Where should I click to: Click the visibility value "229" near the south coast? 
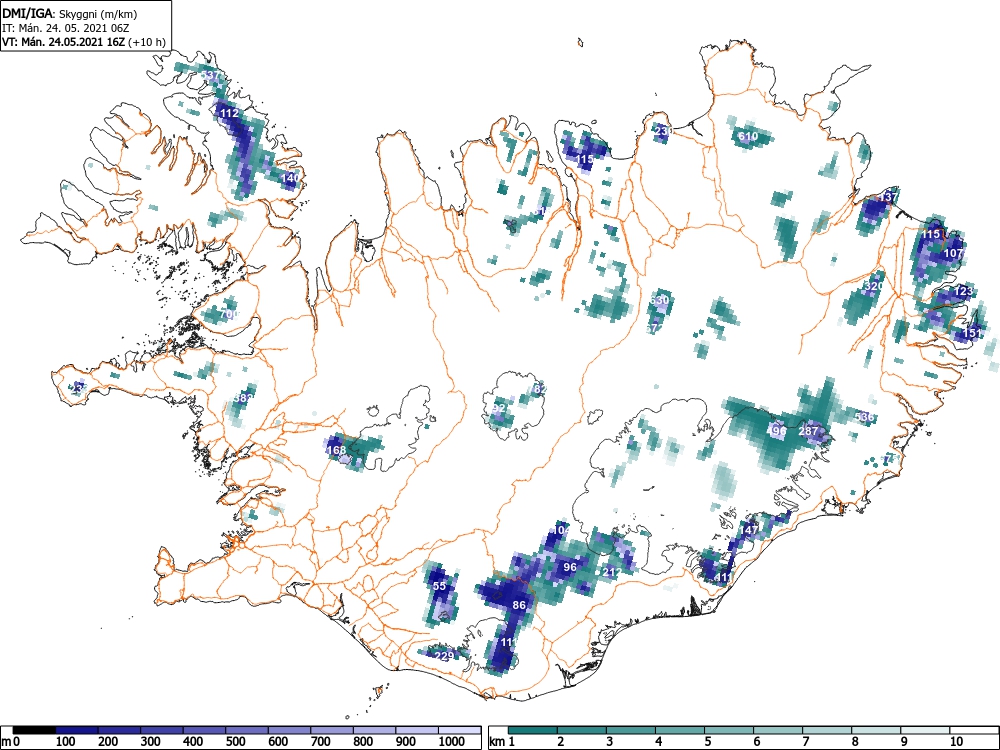(x=444, y=656)
